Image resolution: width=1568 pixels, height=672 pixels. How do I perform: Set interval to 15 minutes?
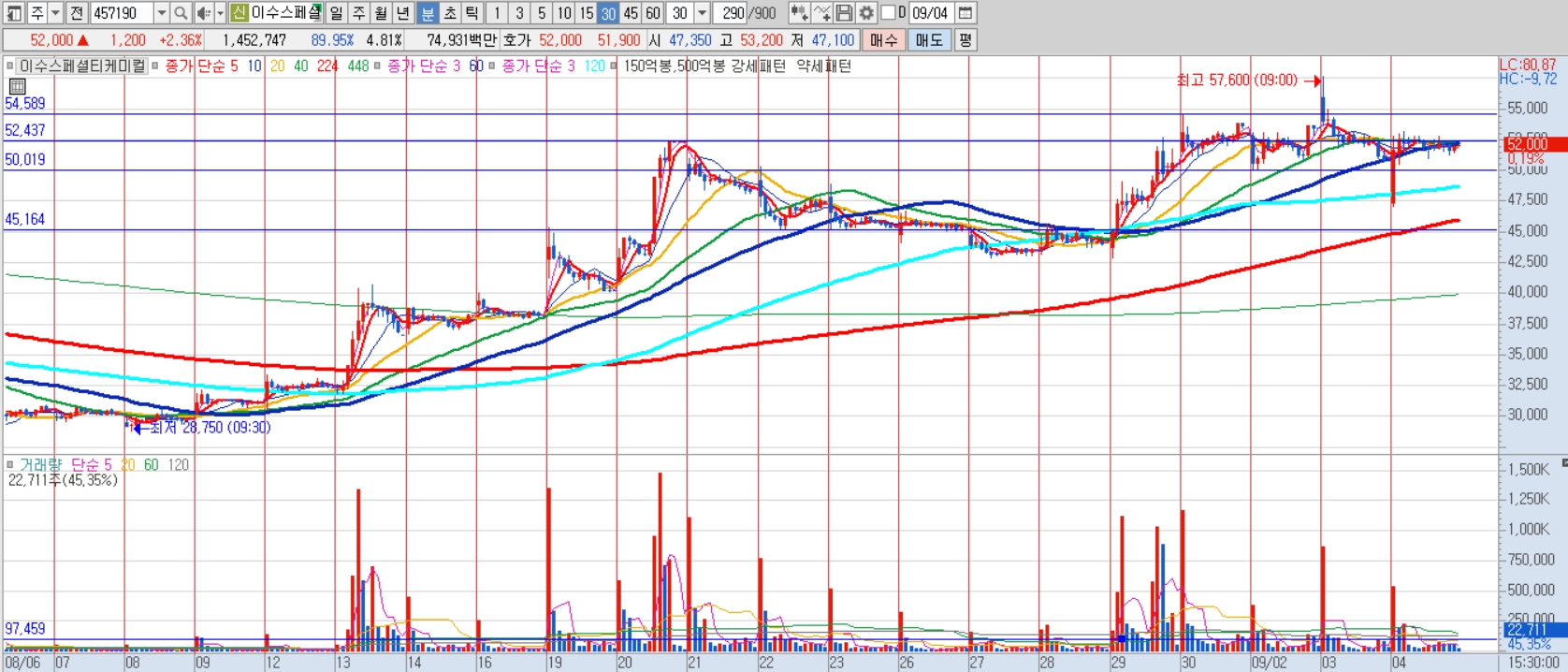[x=587, y=13]
